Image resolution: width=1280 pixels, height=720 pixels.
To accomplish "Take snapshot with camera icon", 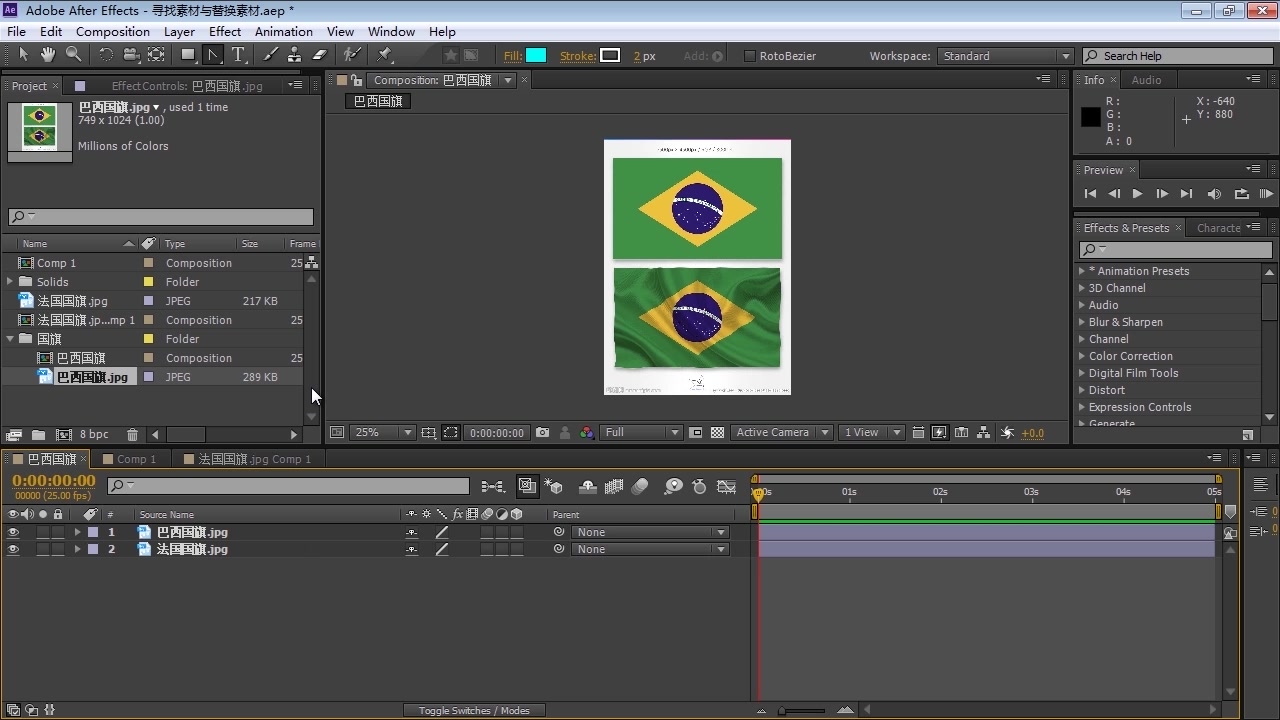I will 542,433.
